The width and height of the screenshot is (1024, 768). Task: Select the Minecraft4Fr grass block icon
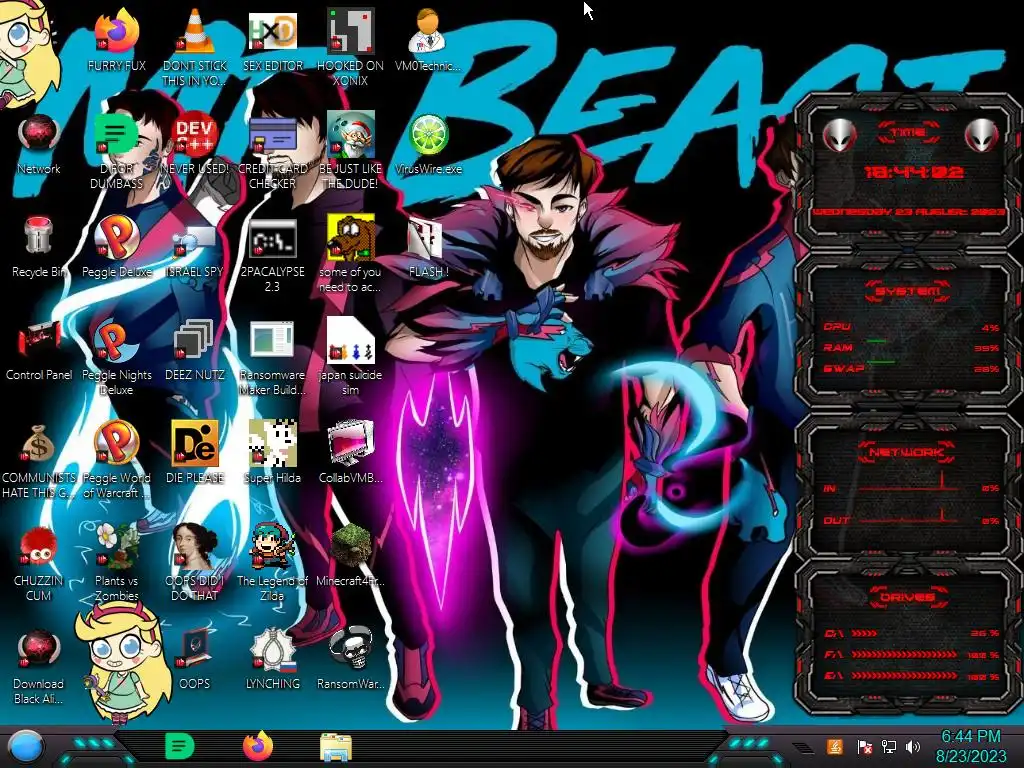pos(350,545)
